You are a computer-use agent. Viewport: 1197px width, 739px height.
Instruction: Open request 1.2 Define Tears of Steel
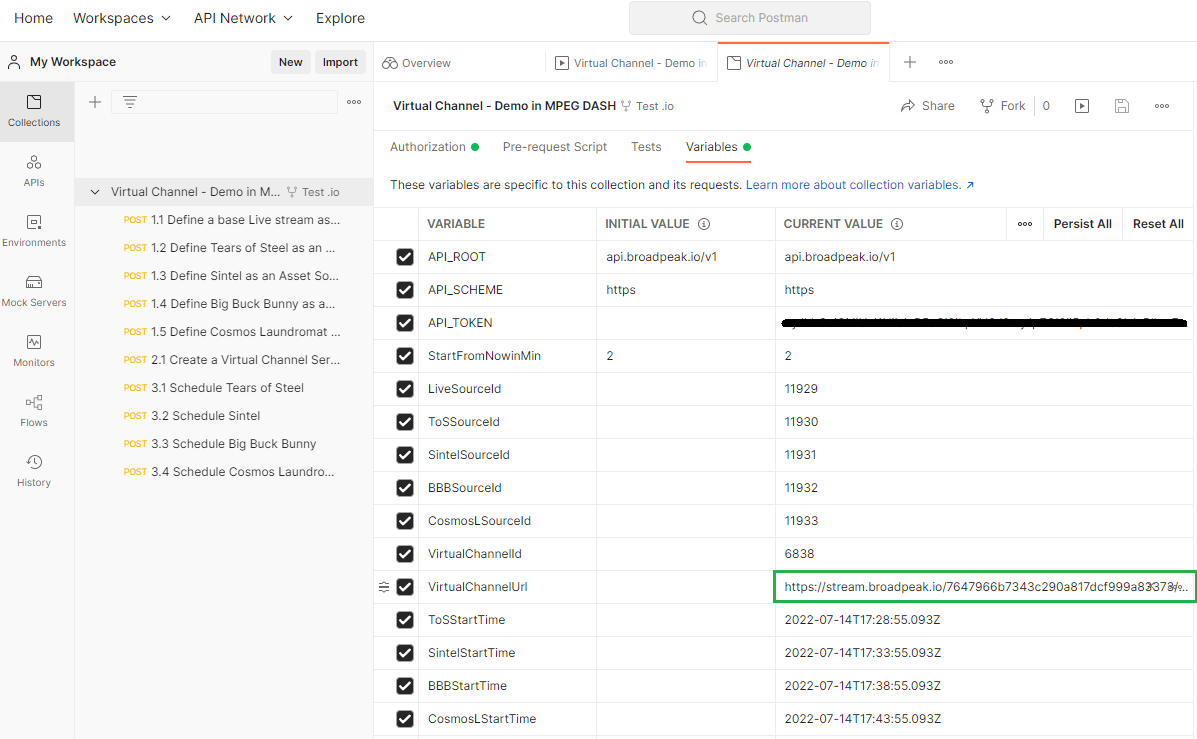click(231, 248)
